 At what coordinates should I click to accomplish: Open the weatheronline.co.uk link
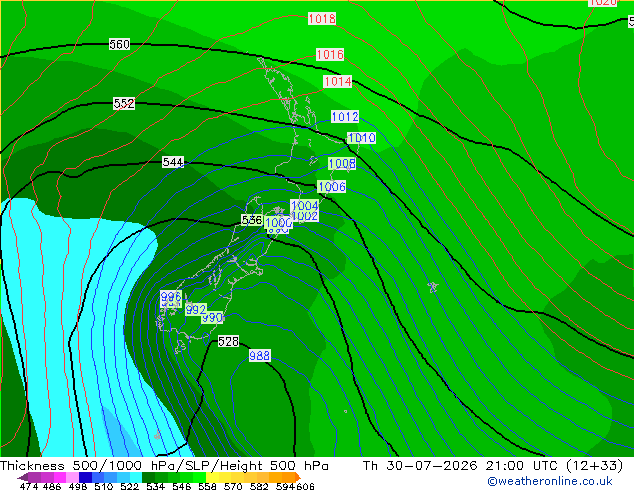tap(550, 482)
